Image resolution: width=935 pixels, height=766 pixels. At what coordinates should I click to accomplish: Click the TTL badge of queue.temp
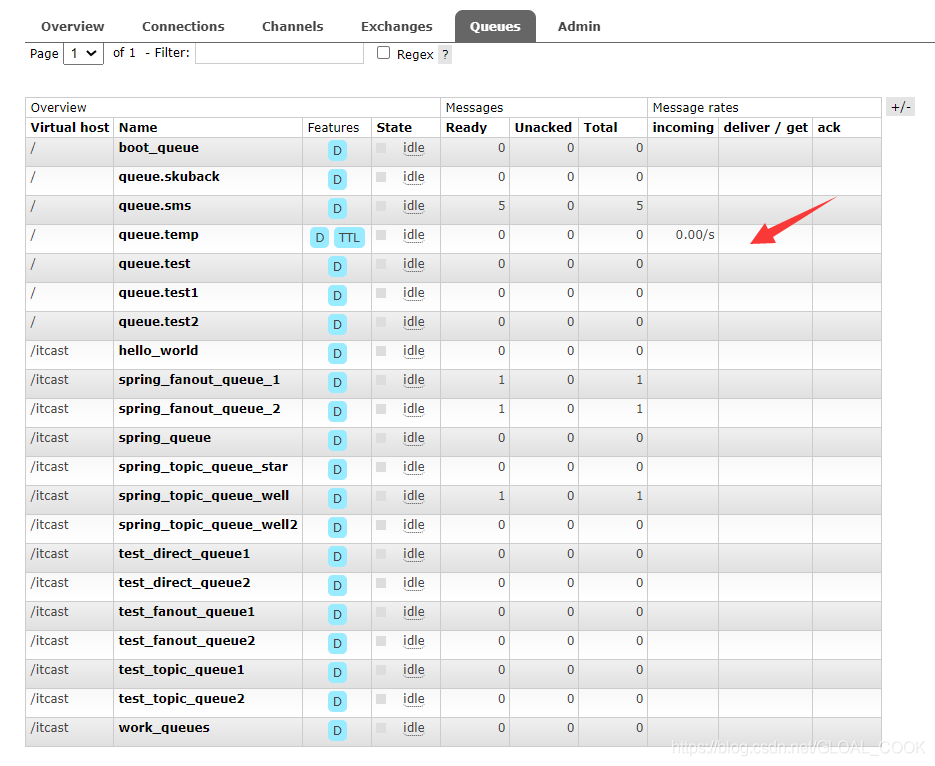[349, 238]
